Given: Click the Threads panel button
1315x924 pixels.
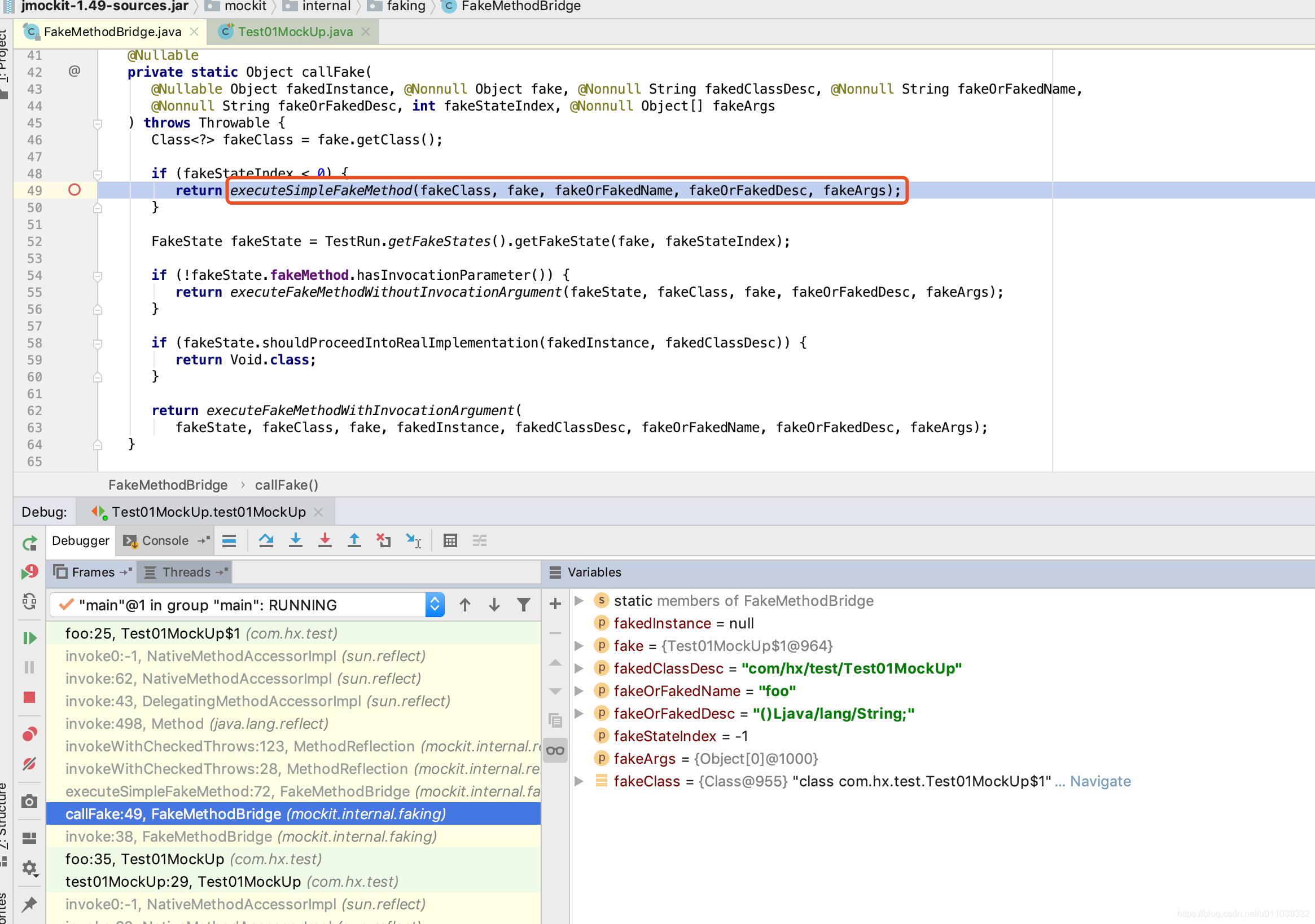Looking at the screenshot, I should [185, 572].
